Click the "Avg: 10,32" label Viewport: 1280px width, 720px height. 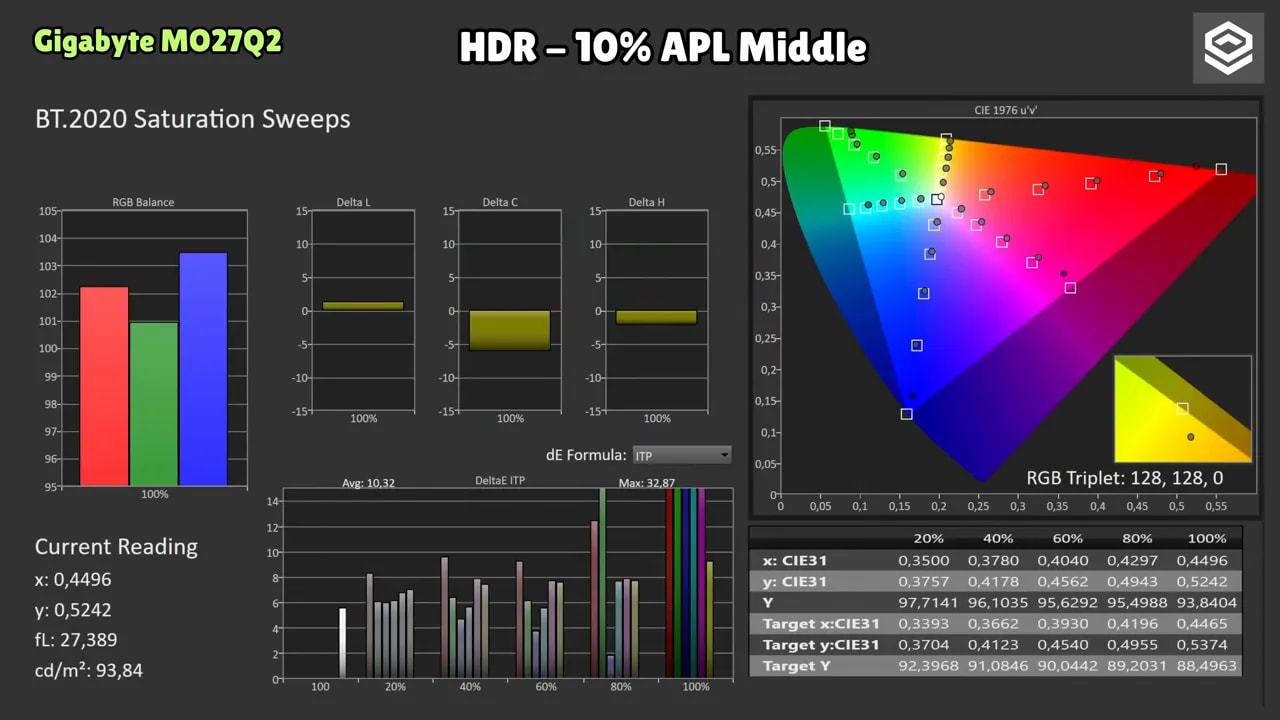pyautogui.click(x=368, y=483)
